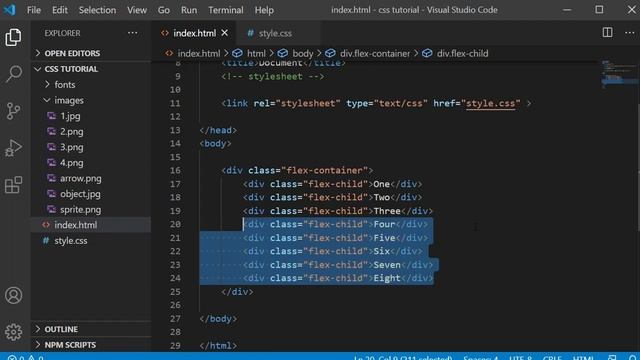Open the Go menu

click(x=164, y=10)
